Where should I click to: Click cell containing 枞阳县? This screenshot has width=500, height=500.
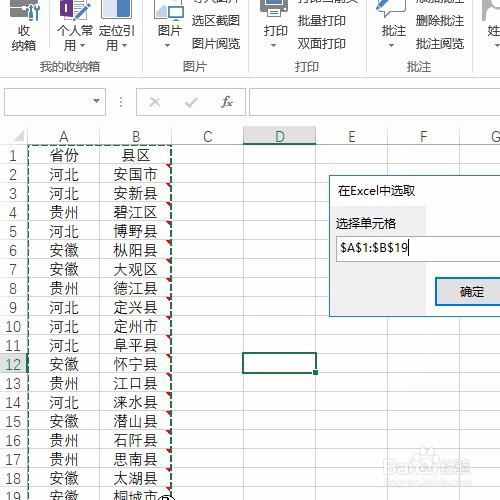(x=136, y=250)
